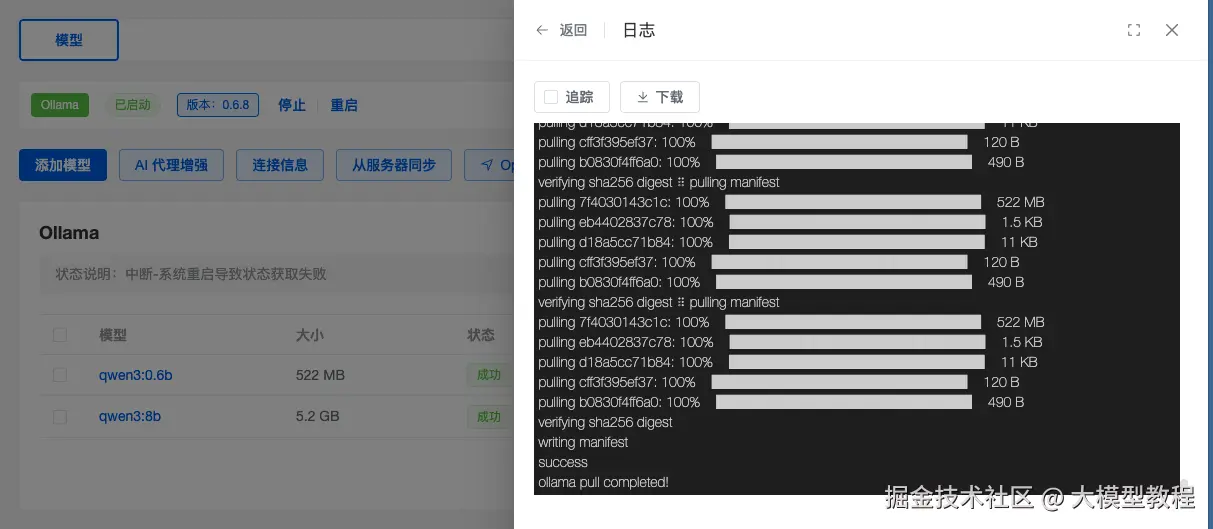Screen dimensions: 1213x529
Task: Click 成功 status of qwen3:8b
Action: pyautogui.click(x=489, y=416)
